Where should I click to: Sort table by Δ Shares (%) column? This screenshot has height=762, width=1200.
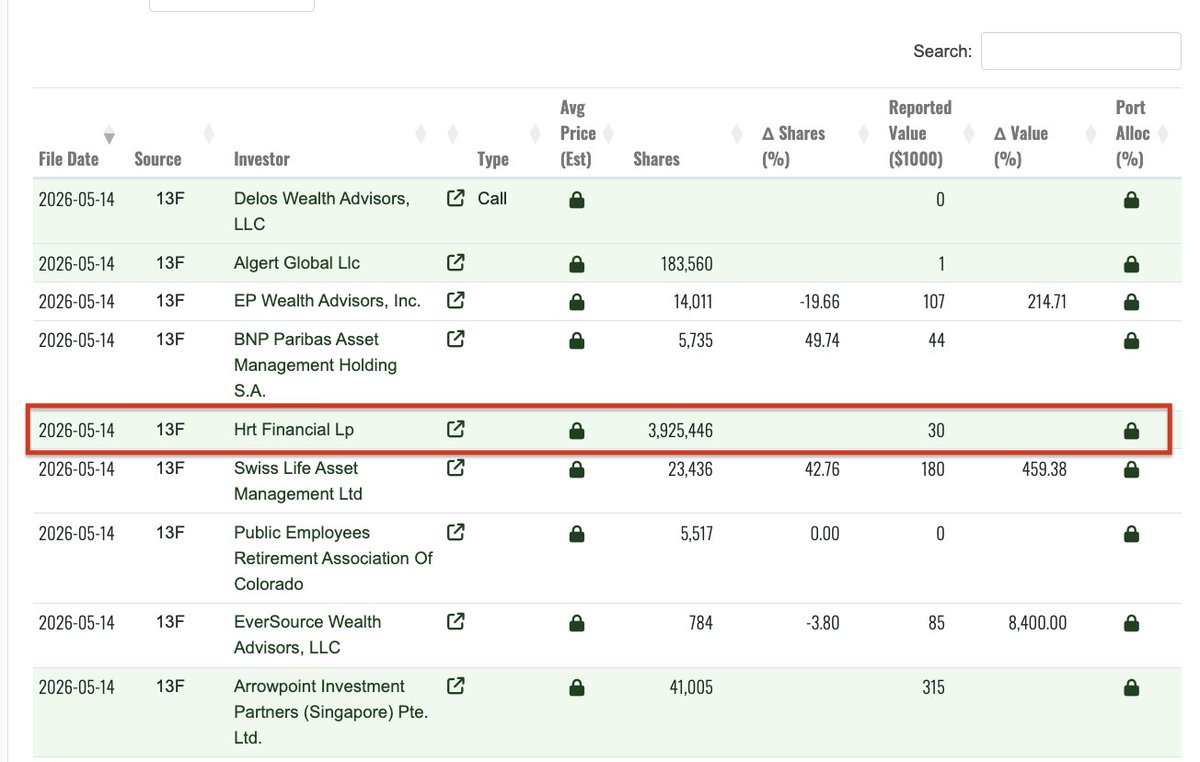pos(793,146)
